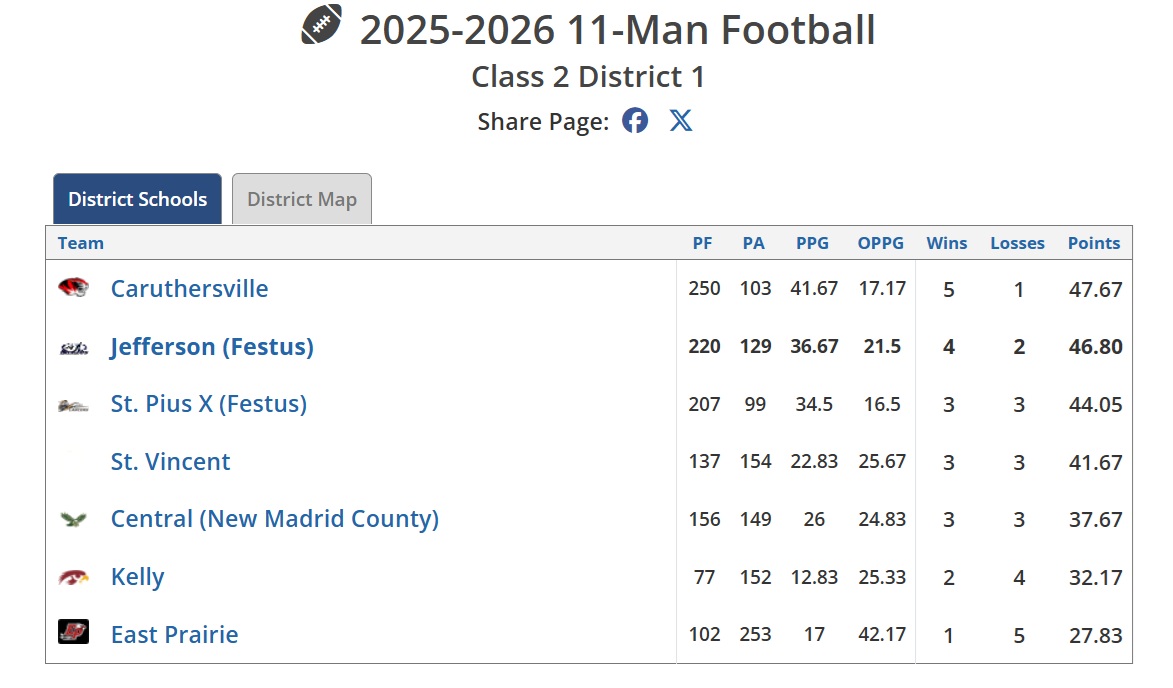Switch to the District Map tab
1173x688 pixels.
[302, 199]
